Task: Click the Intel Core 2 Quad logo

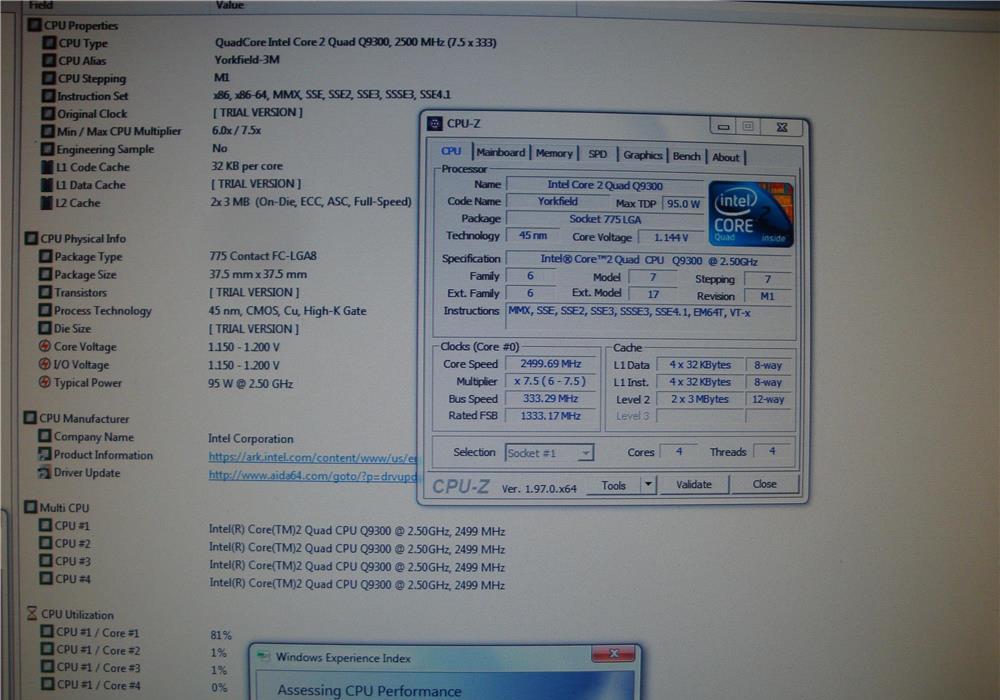Action: pos(751,214)
